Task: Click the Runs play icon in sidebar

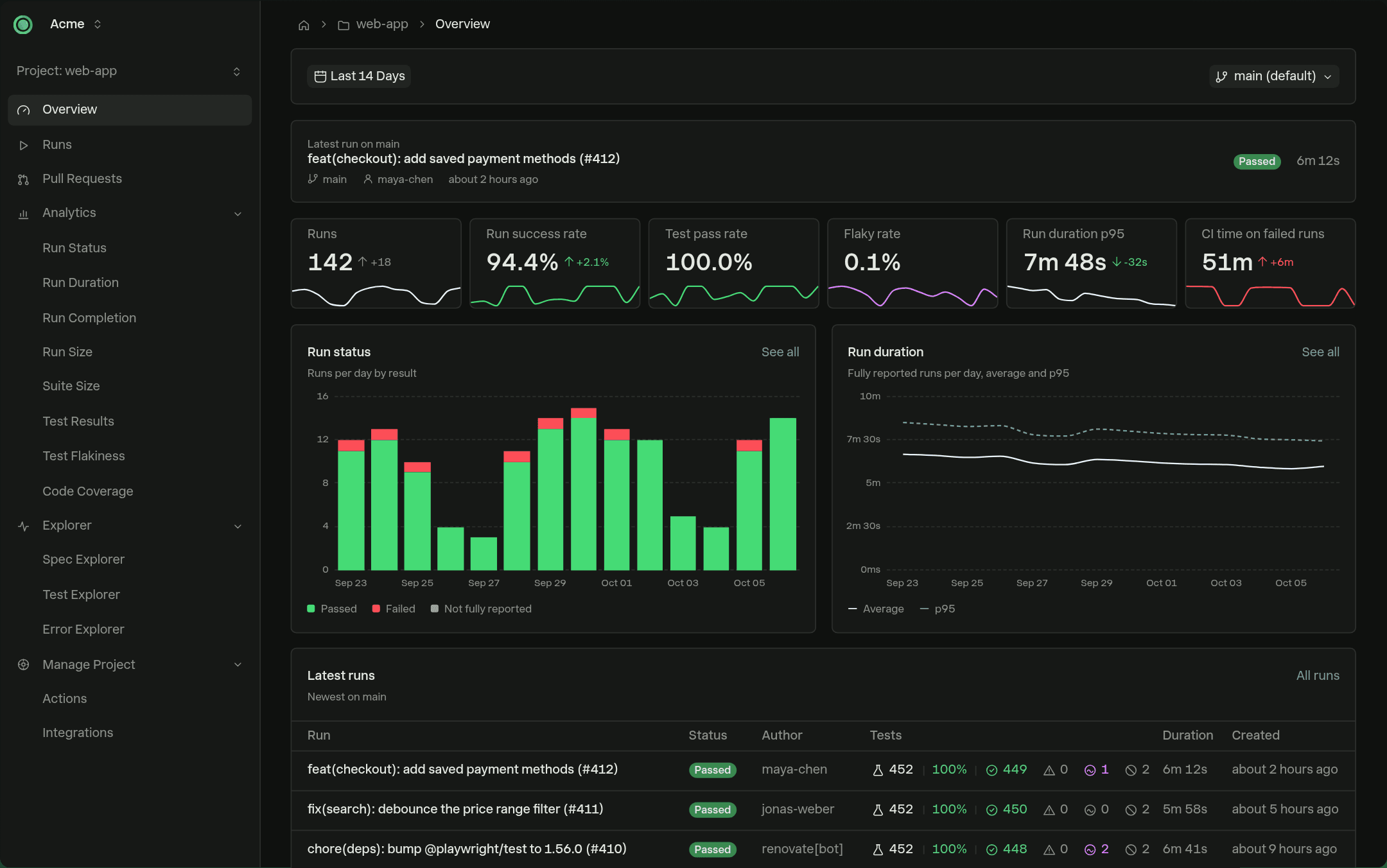Action: click(x=24, y=146)
